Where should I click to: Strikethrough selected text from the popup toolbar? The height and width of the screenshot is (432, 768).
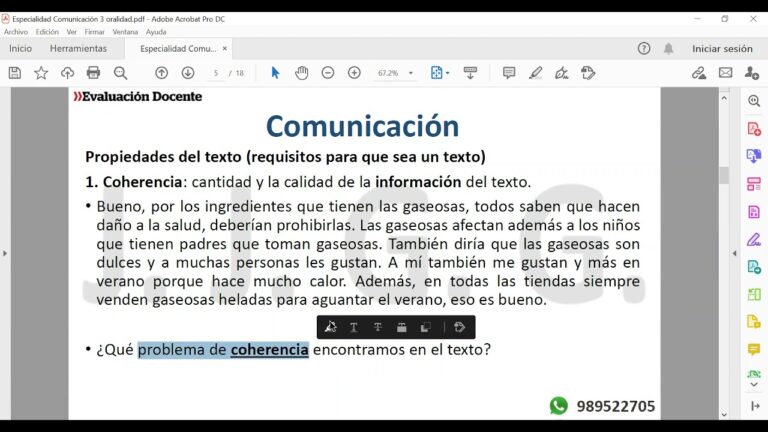tap(378, 327)
